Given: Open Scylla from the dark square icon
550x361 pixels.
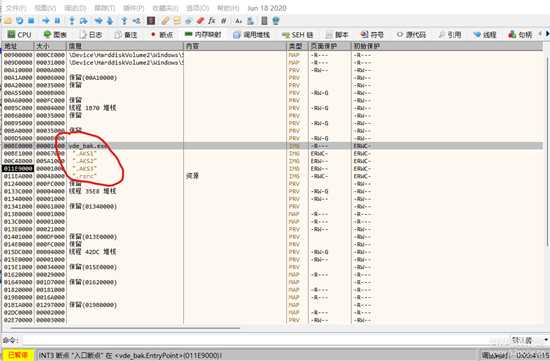Looking at the screenshot, I should click(x=151, y=21).
